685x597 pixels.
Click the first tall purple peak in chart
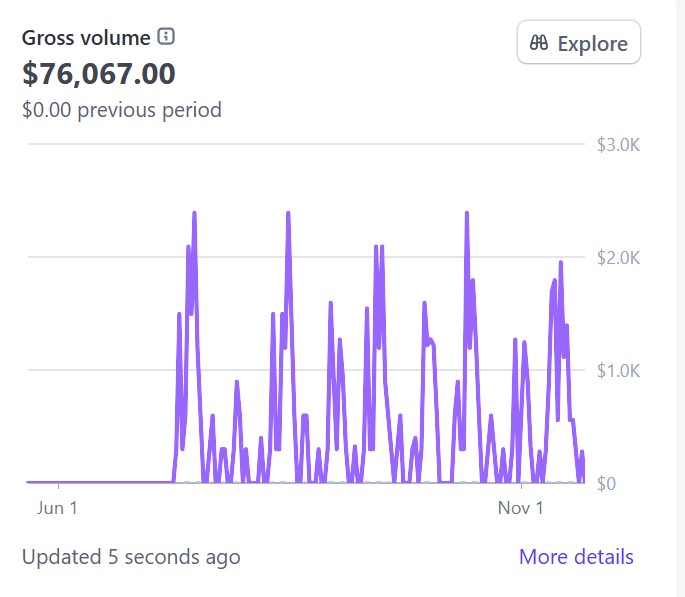coord(194,214)
